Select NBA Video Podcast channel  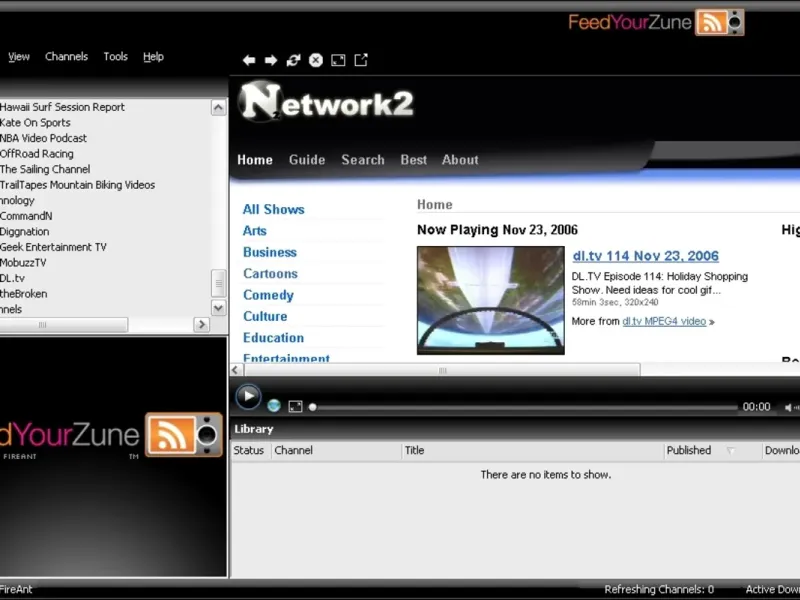pyautogui.click(x=43, y=138)
